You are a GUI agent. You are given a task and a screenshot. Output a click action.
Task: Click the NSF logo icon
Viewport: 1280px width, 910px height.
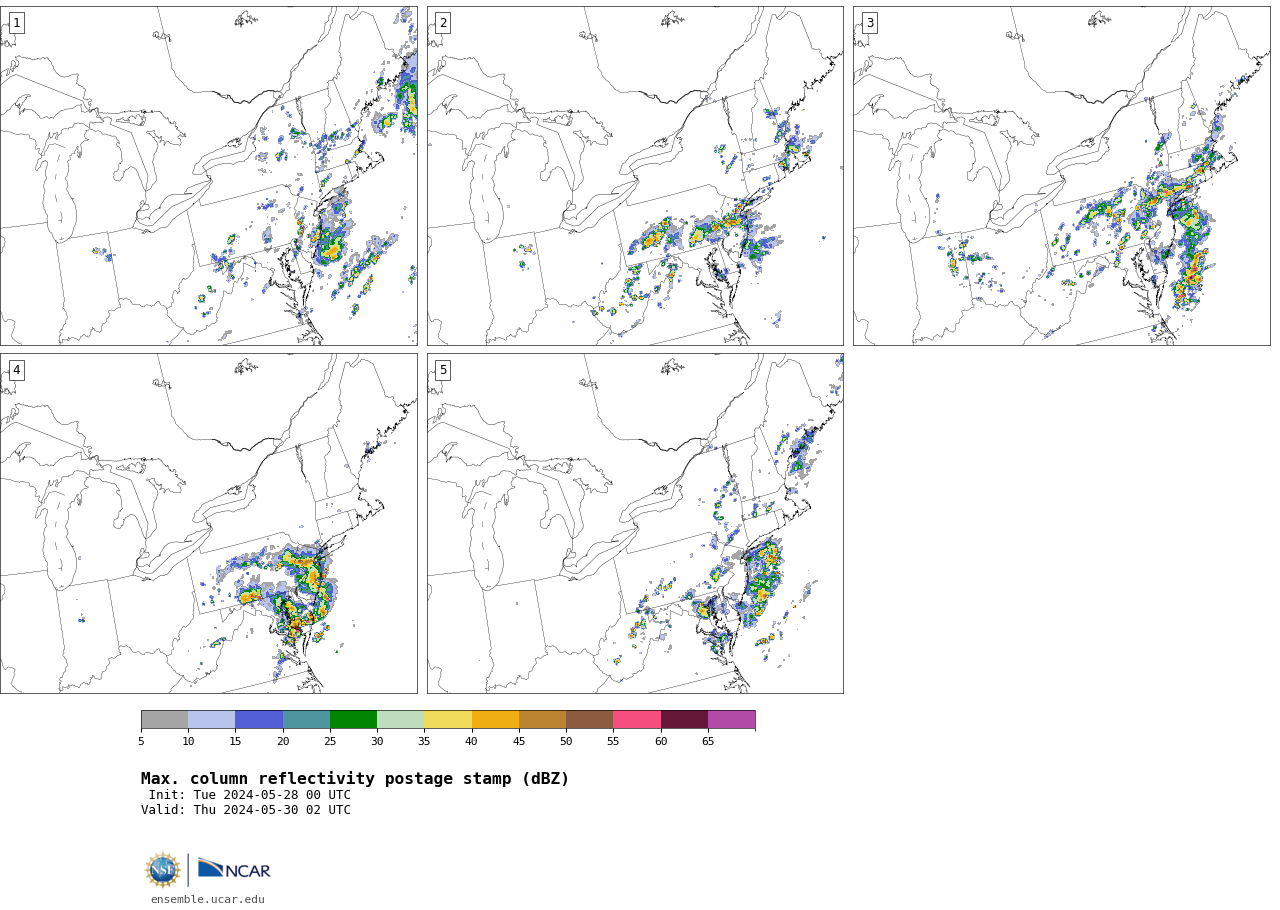(163, 870)
